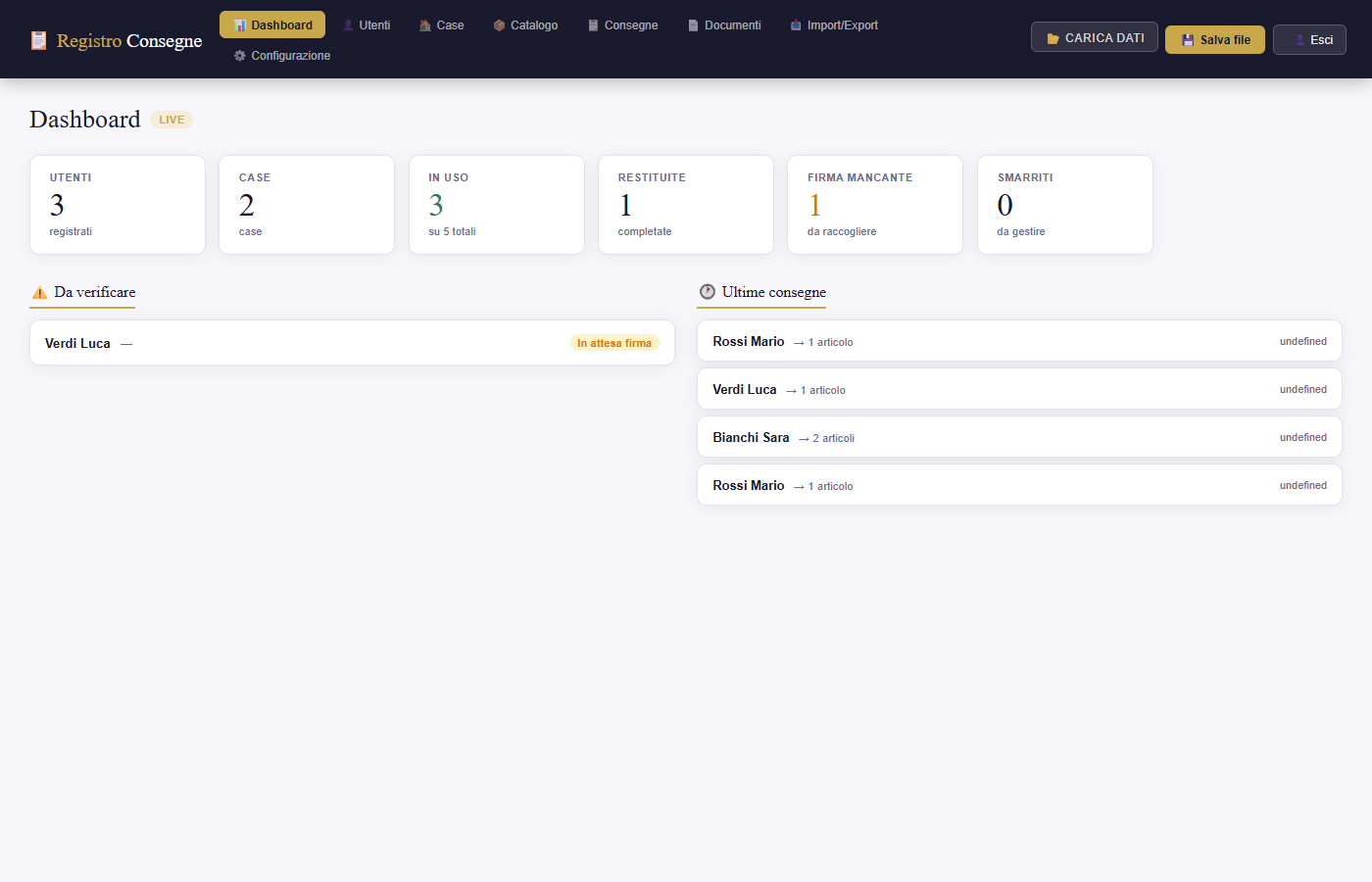Viewport: 1372px width, 882px height.
Task: Click the CARICA DATI button
Action: point(1095,37)
